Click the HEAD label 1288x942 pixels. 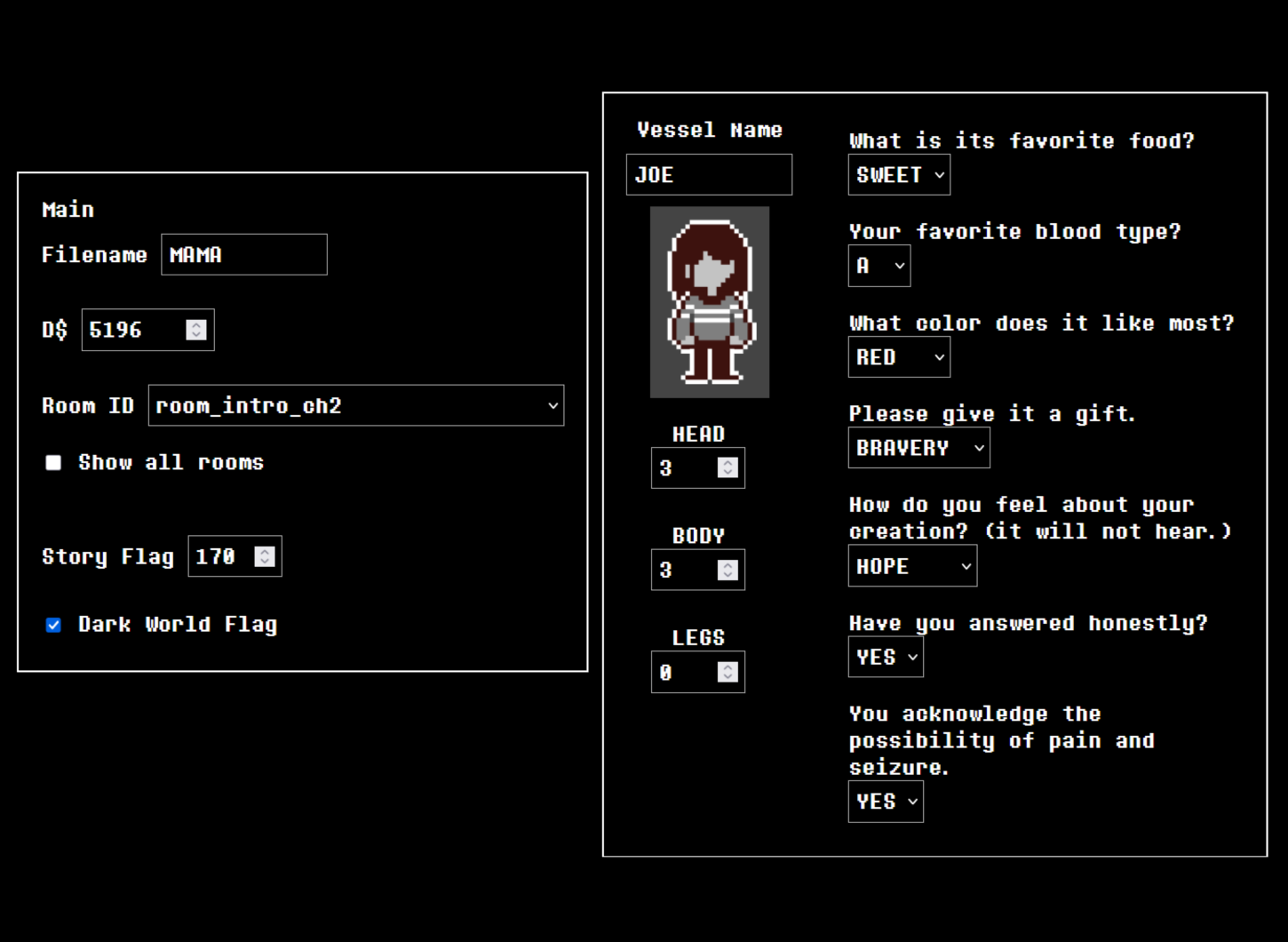(698, 434)
